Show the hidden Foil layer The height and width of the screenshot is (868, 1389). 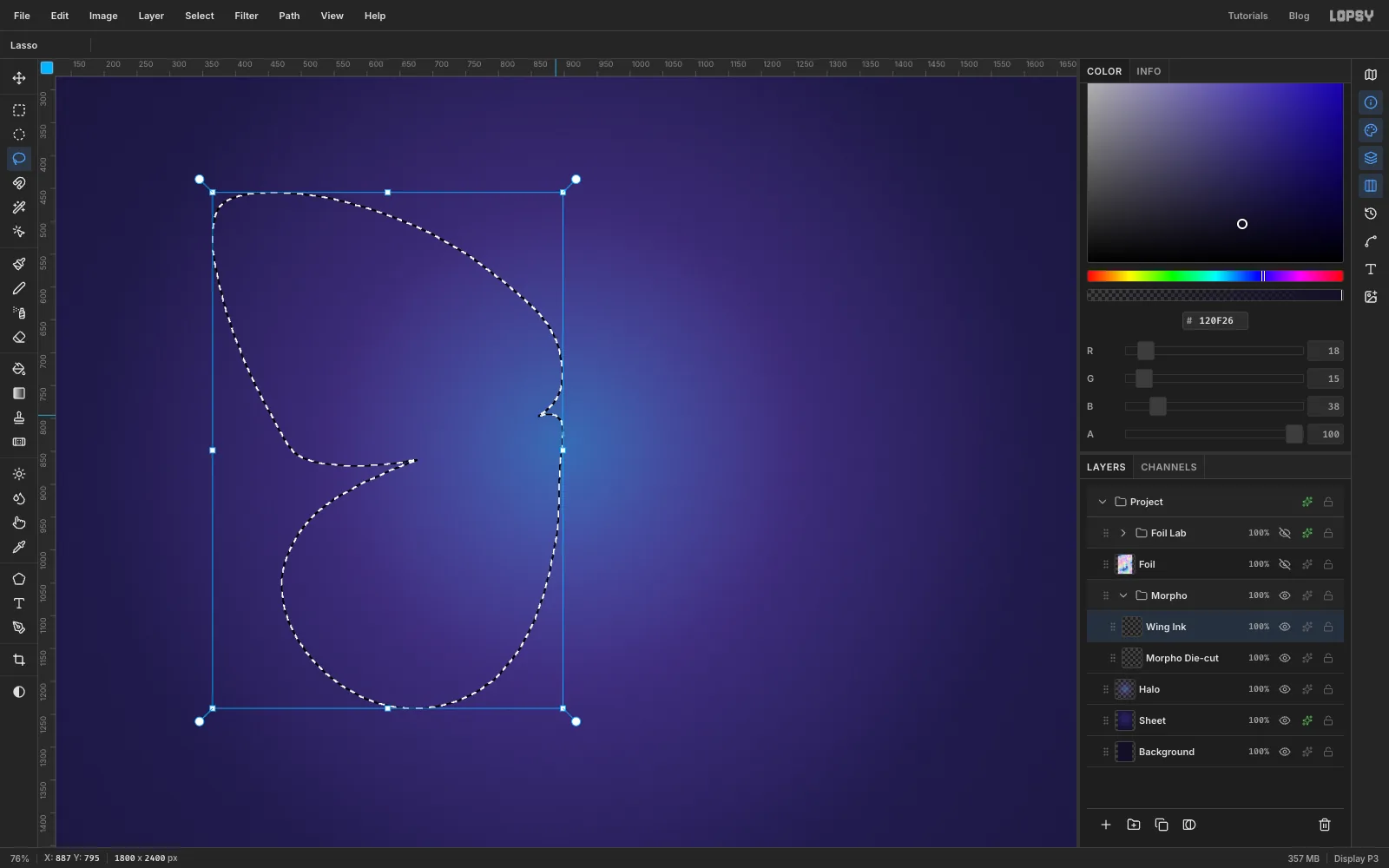click(x=1285, y=564)
